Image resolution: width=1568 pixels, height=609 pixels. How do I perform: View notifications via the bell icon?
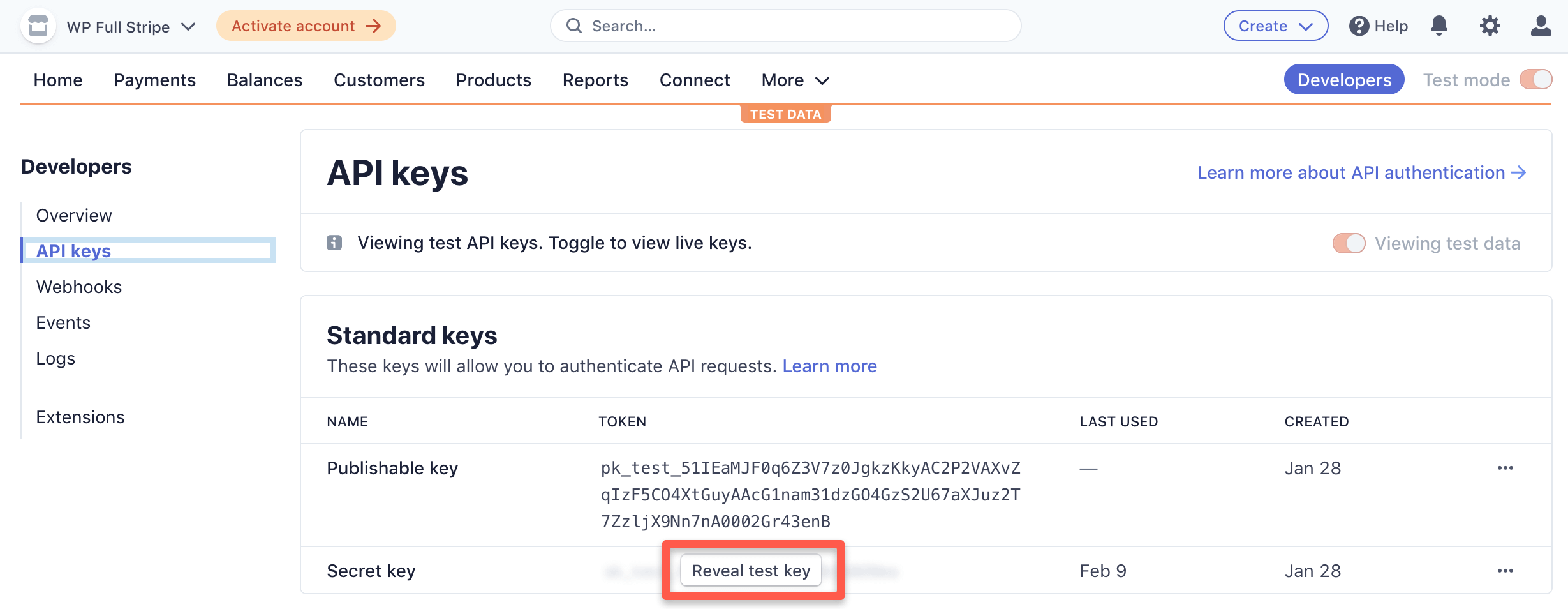pyautogui.click(x=1439, y=26)
